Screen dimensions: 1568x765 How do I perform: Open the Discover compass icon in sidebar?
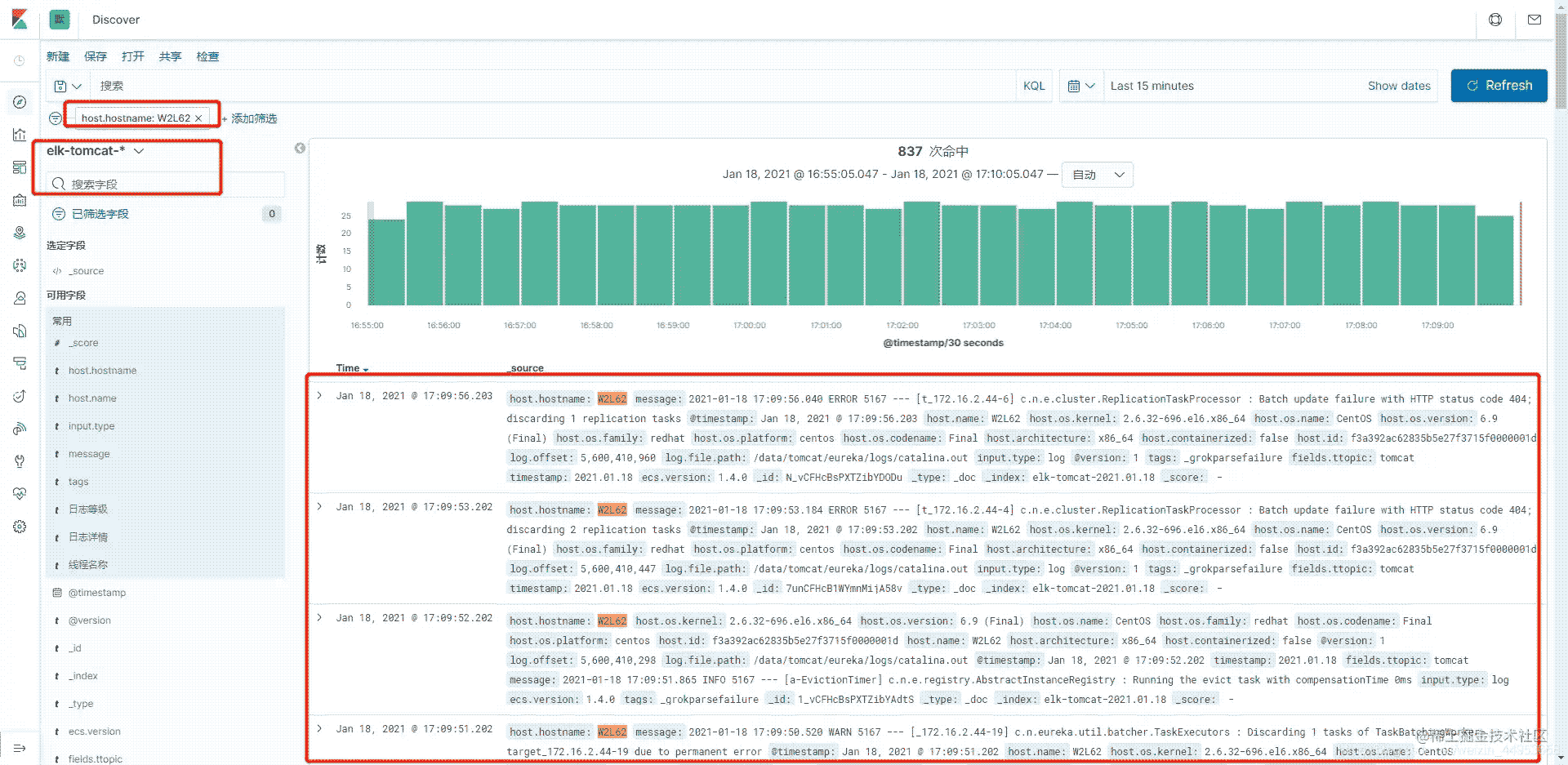pos(20,102)
